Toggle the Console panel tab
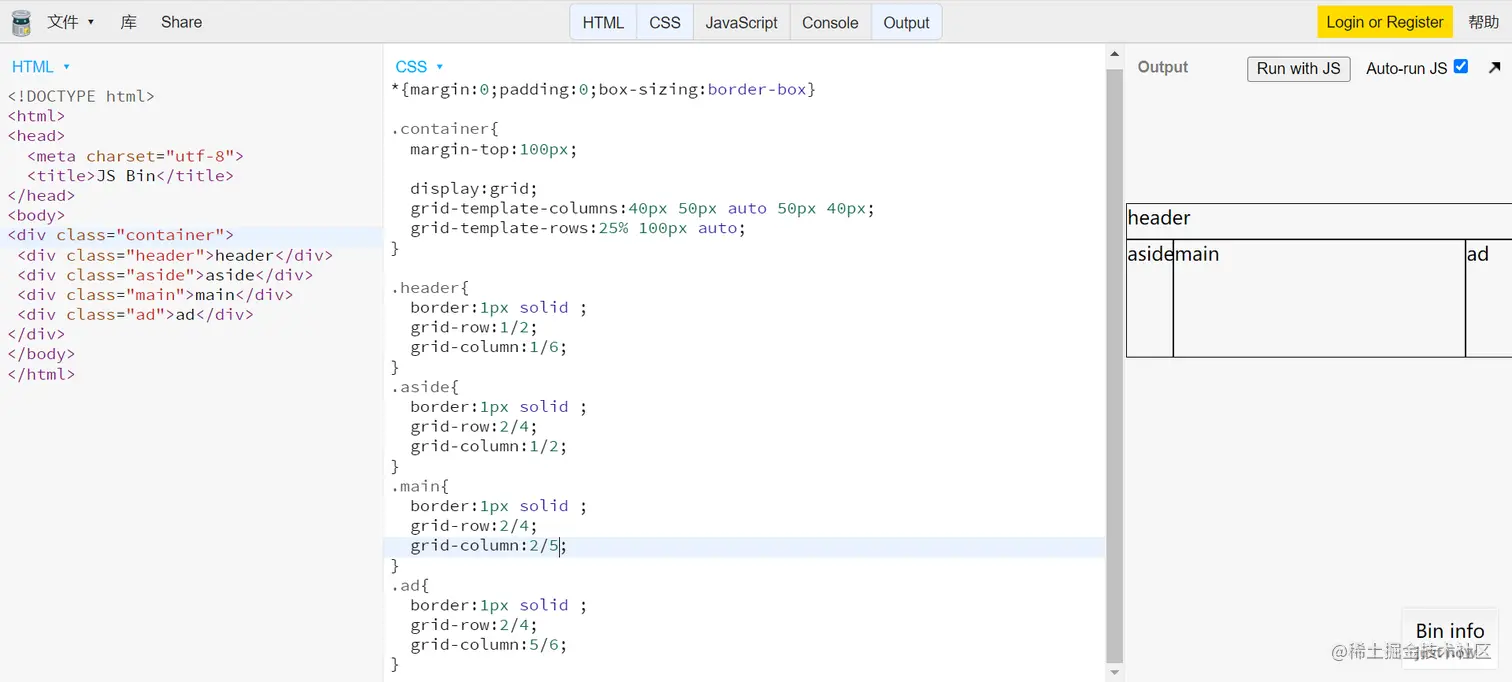This screenshot has height=682, width=1512. (830, 22)
